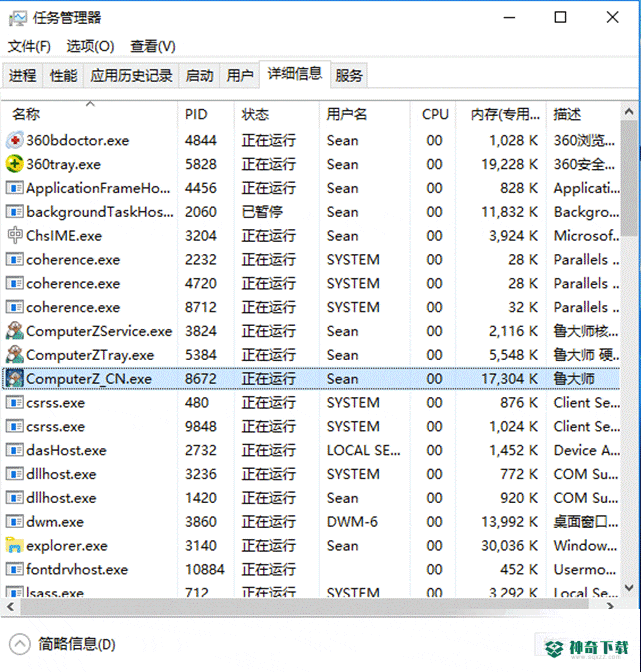
Task: Switch to the 服务 tab
Action: [x=349, y=76]
